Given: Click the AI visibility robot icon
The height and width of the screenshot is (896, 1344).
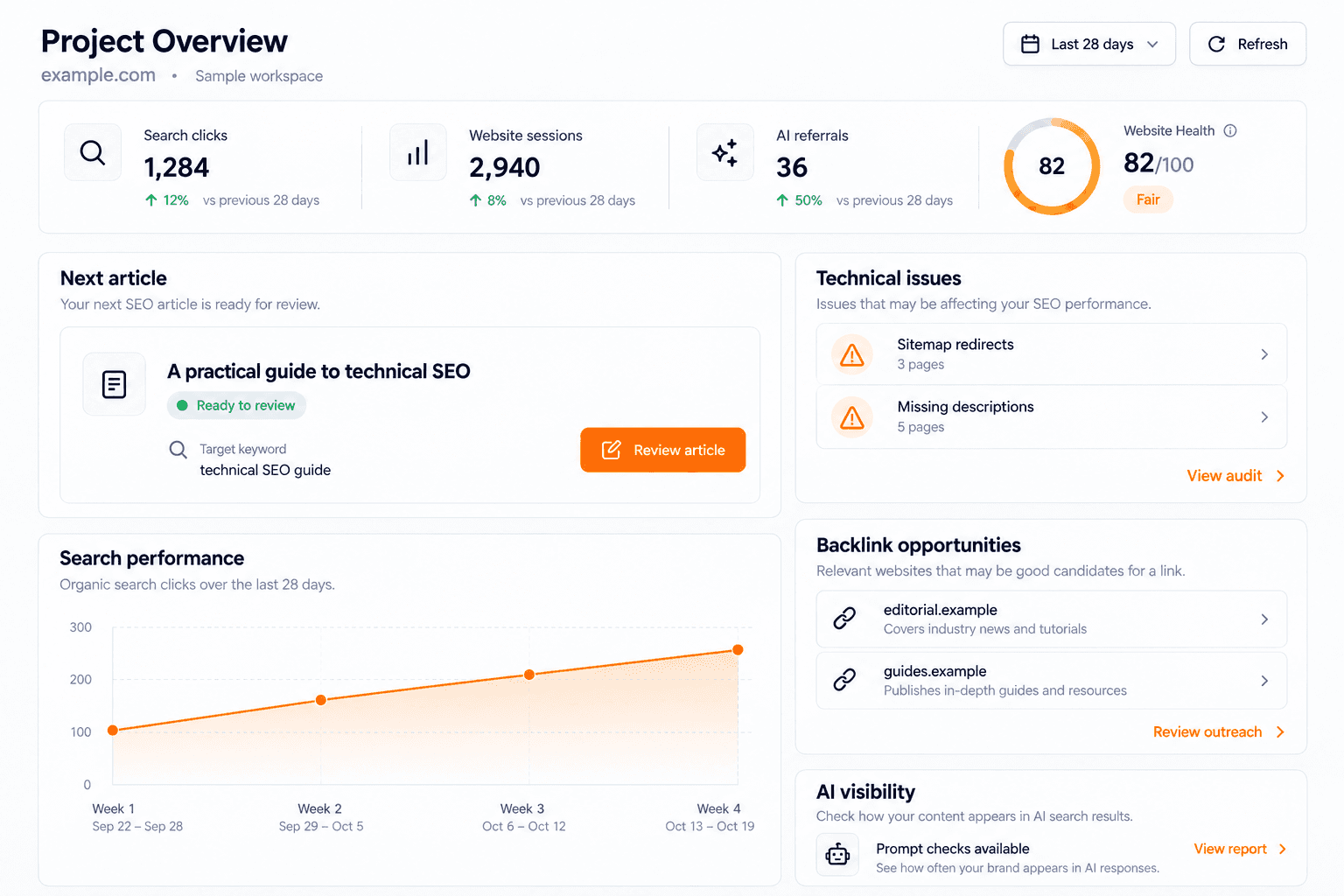Looking at the screenshot, I should coord(837,855).
